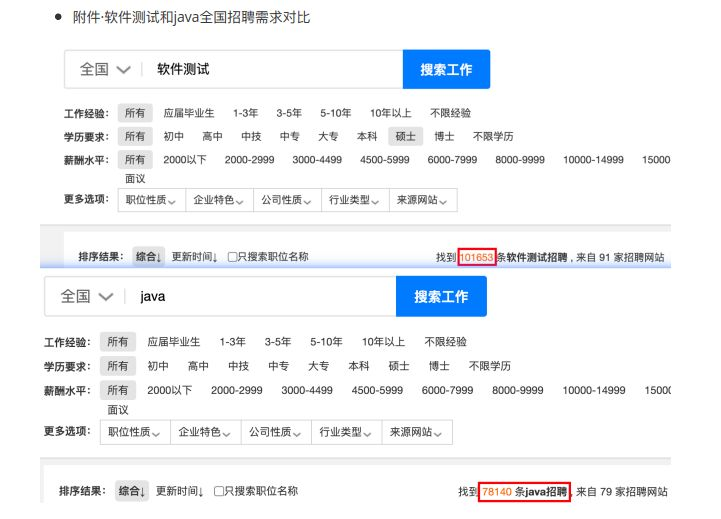Choose 高中 education in java filters

point(198,366)
